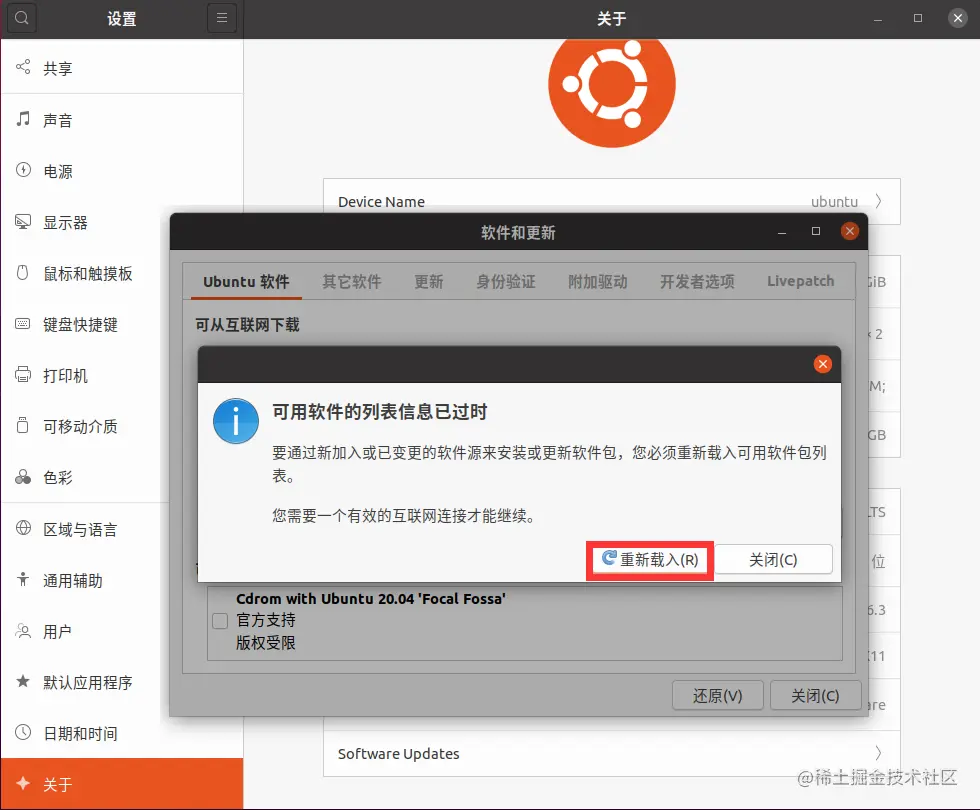This screenshot has height=810, width=980.
Task: Expand the Software Updates row chevron
Action: pos(878,753)
